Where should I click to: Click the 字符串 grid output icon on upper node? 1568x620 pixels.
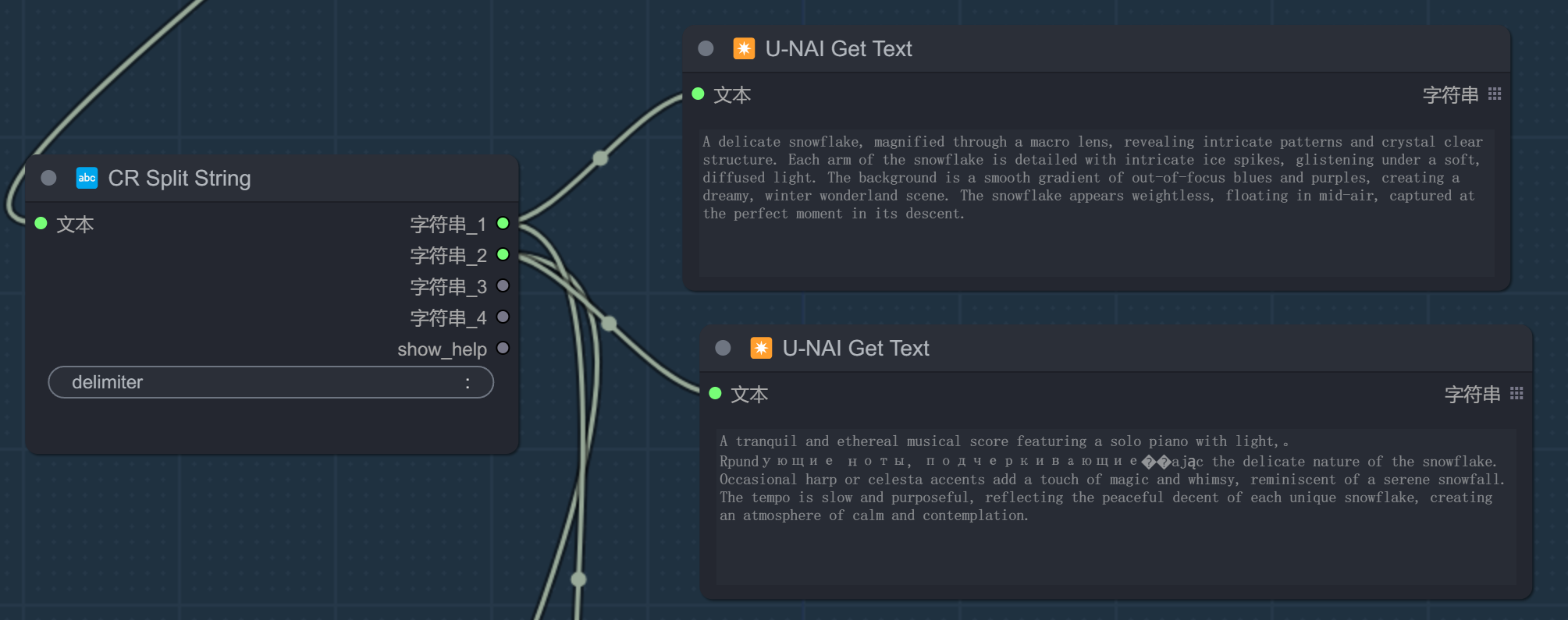click(1495, 94)
